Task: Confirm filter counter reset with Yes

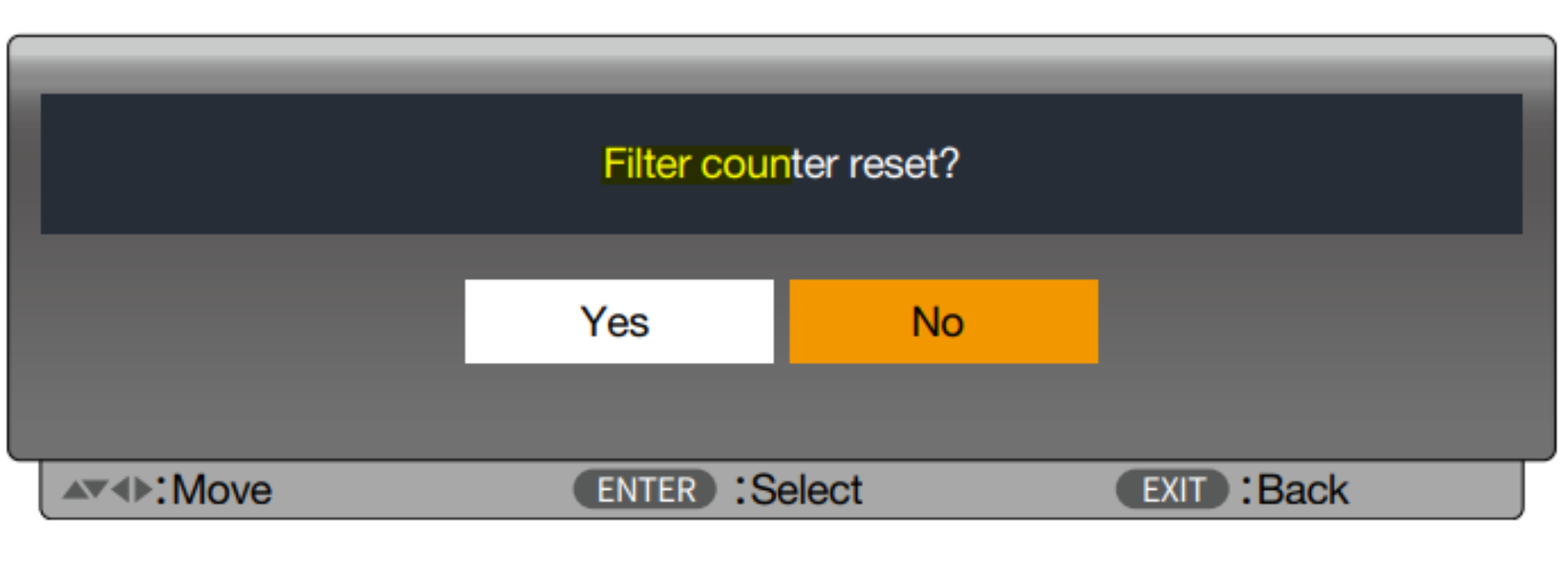Action: point(619,321)
